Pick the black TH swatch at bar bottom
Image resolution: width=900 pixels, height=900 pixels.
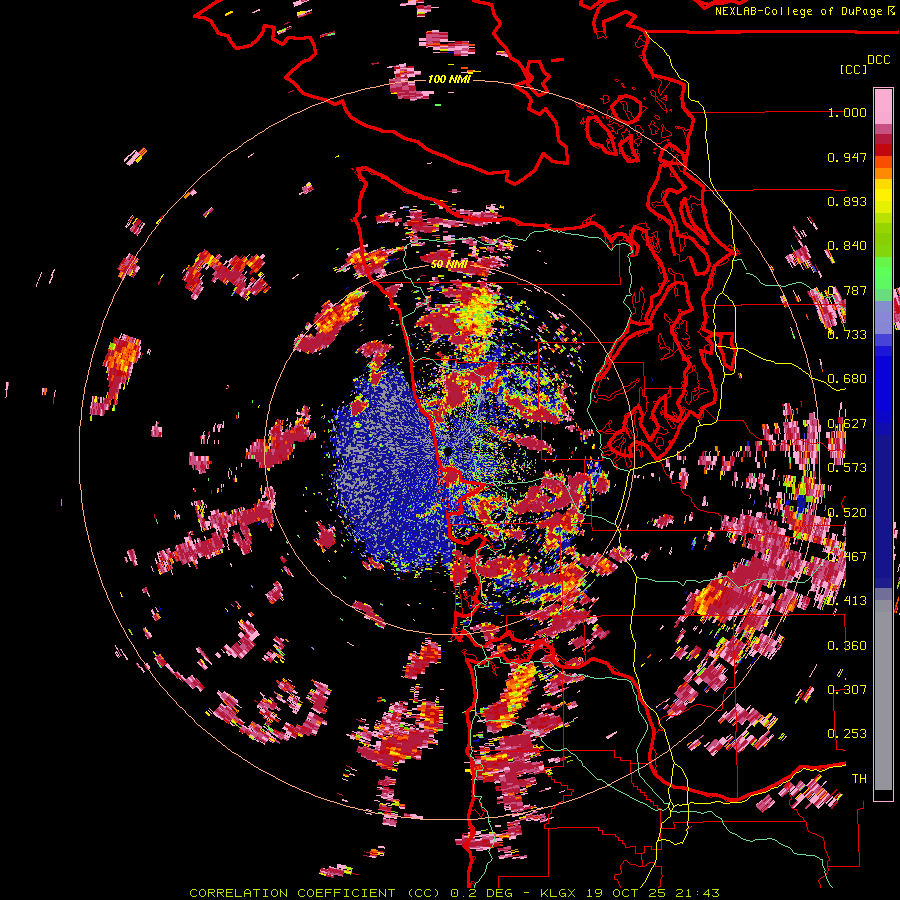(x=883, y=795)
